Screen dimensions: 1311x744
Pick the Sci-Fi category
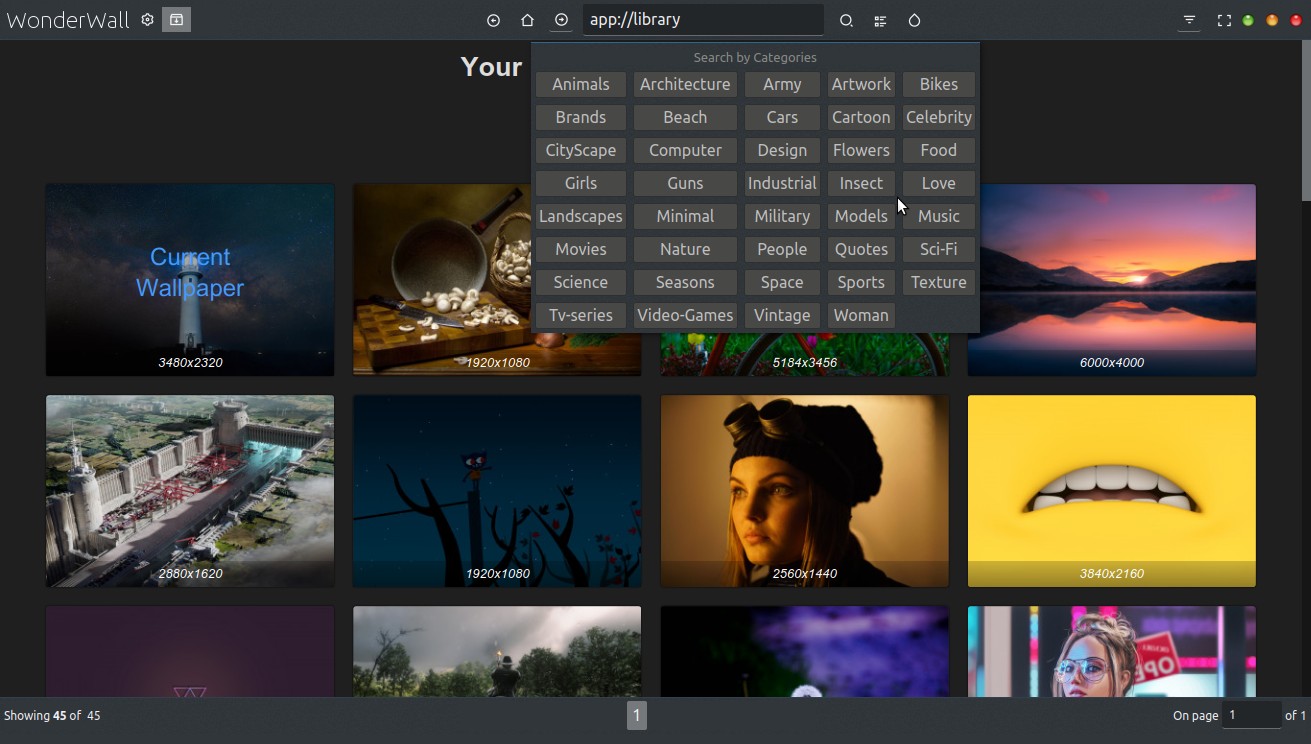click(938, 249)
